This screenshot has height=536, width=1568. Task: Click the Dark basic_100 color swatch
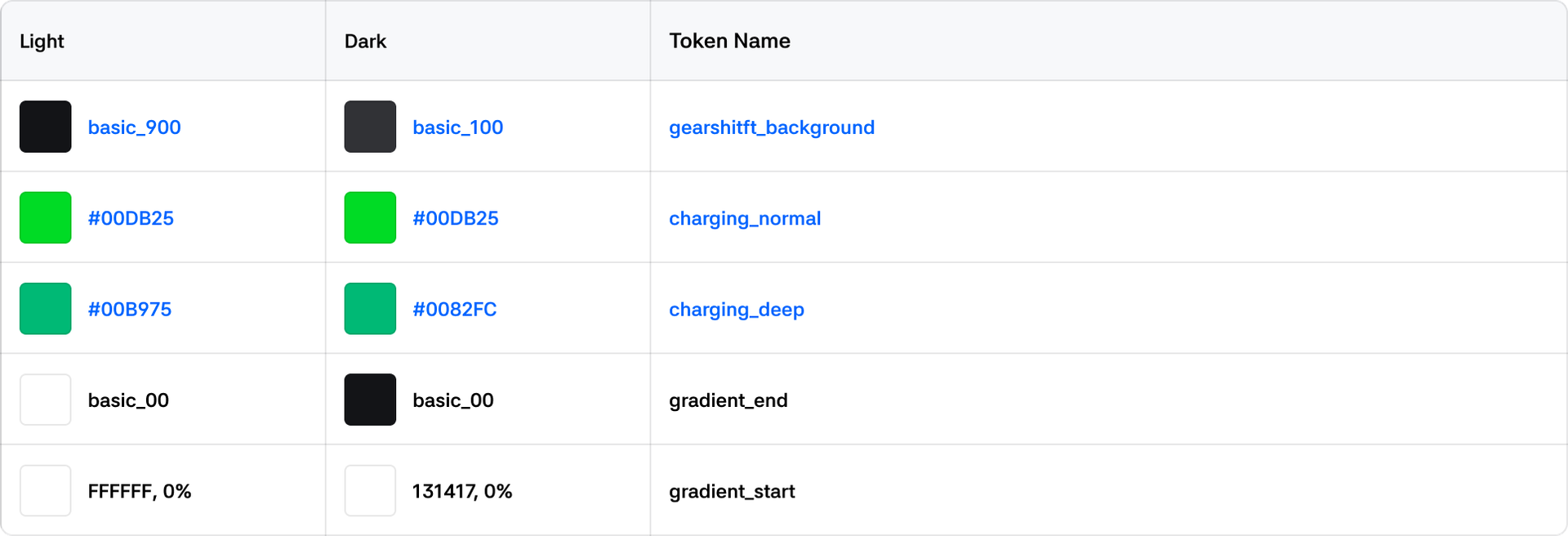(x=370, y=127)
